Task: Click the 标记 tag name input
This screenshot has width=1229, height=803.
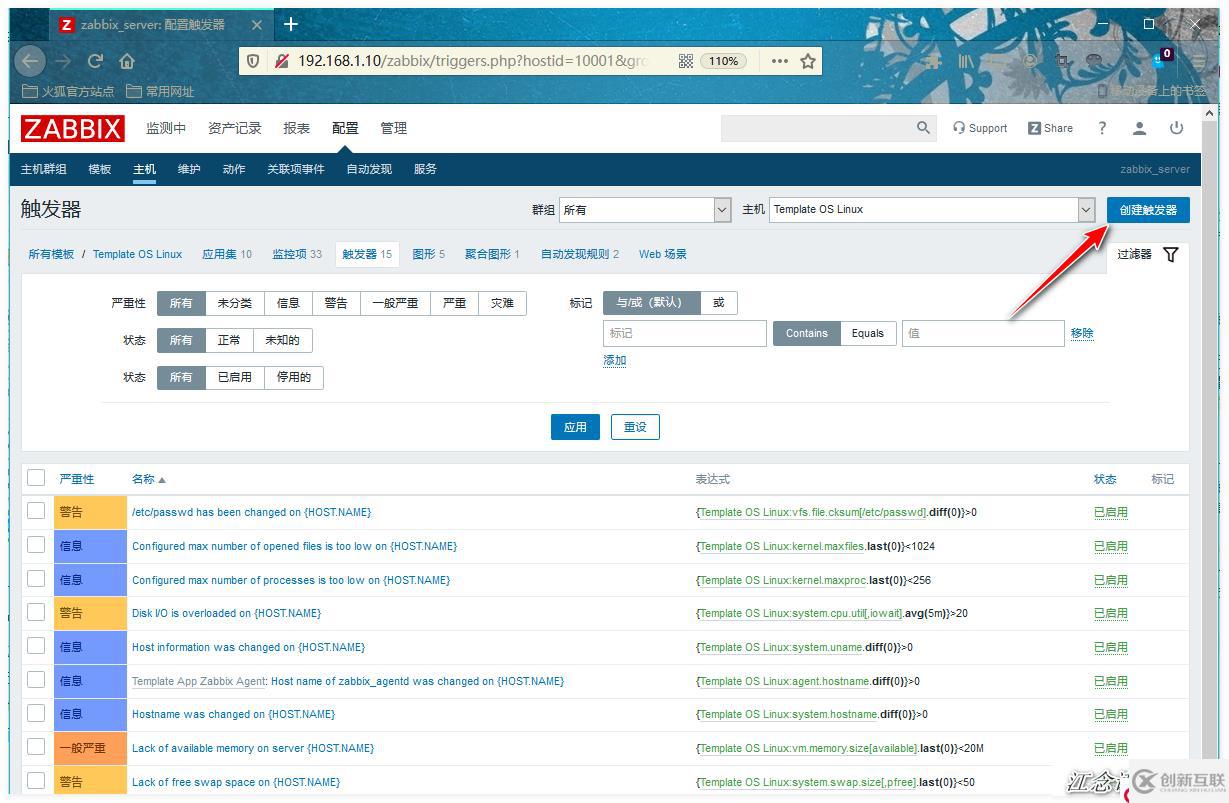Action: 685,333
